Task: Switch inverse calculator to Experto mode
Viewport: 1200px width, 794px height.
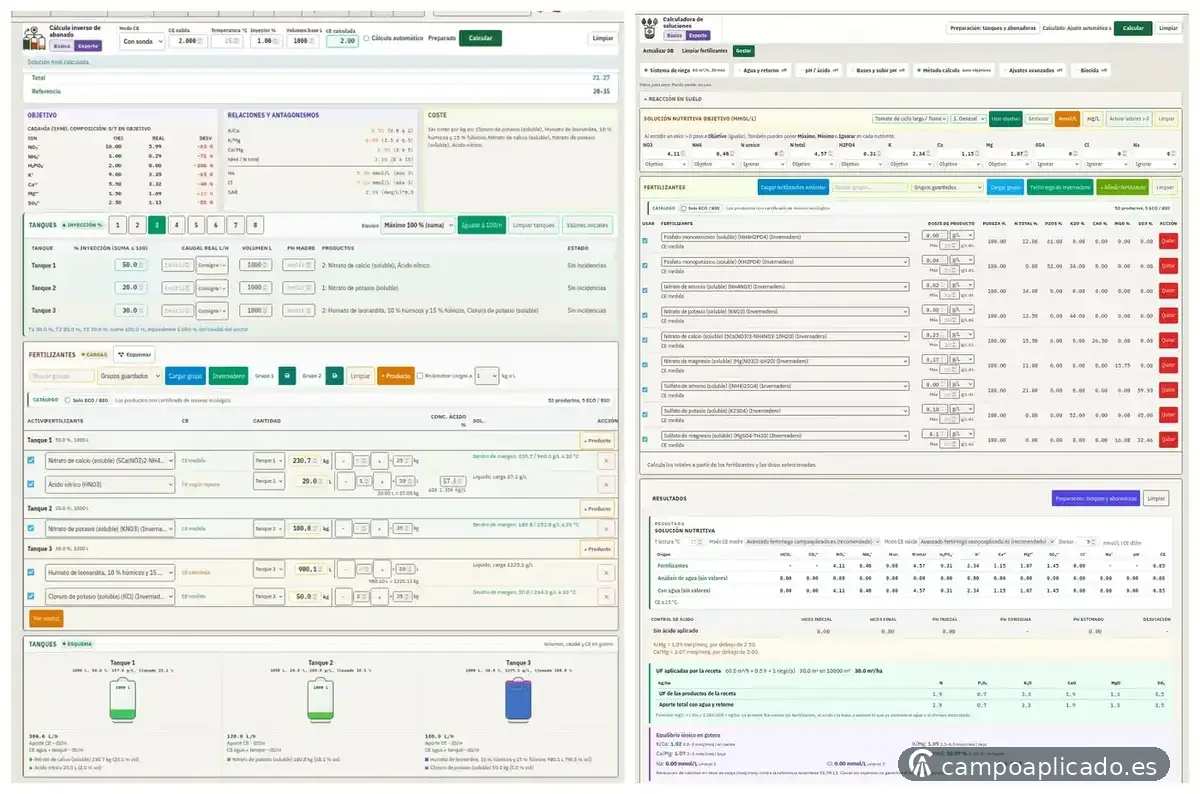Action: click(x=88, y=46)
